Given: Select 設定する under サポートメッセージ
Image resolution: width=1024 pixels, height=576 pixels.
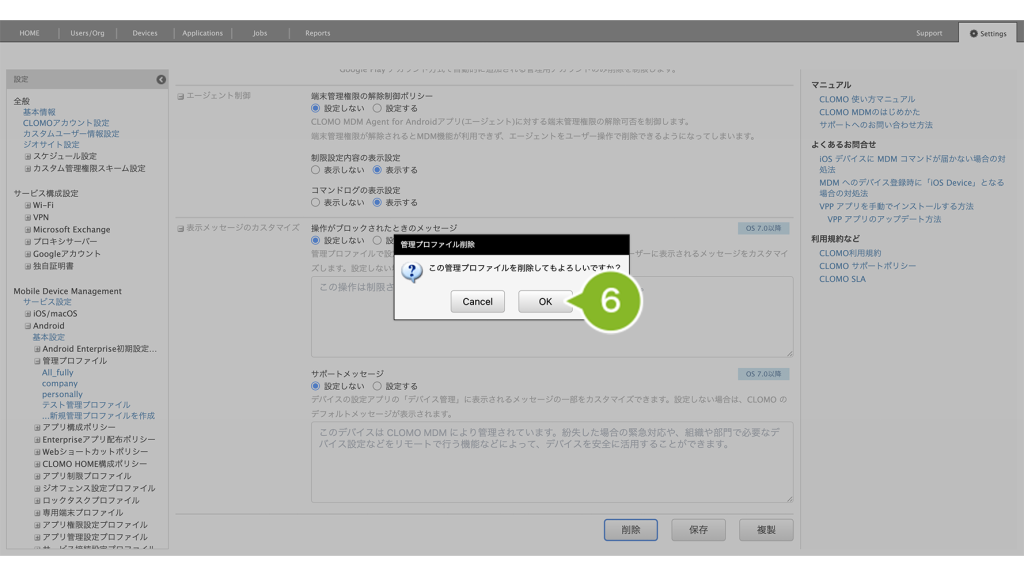Looking at the screenshot, I should 377,386.
